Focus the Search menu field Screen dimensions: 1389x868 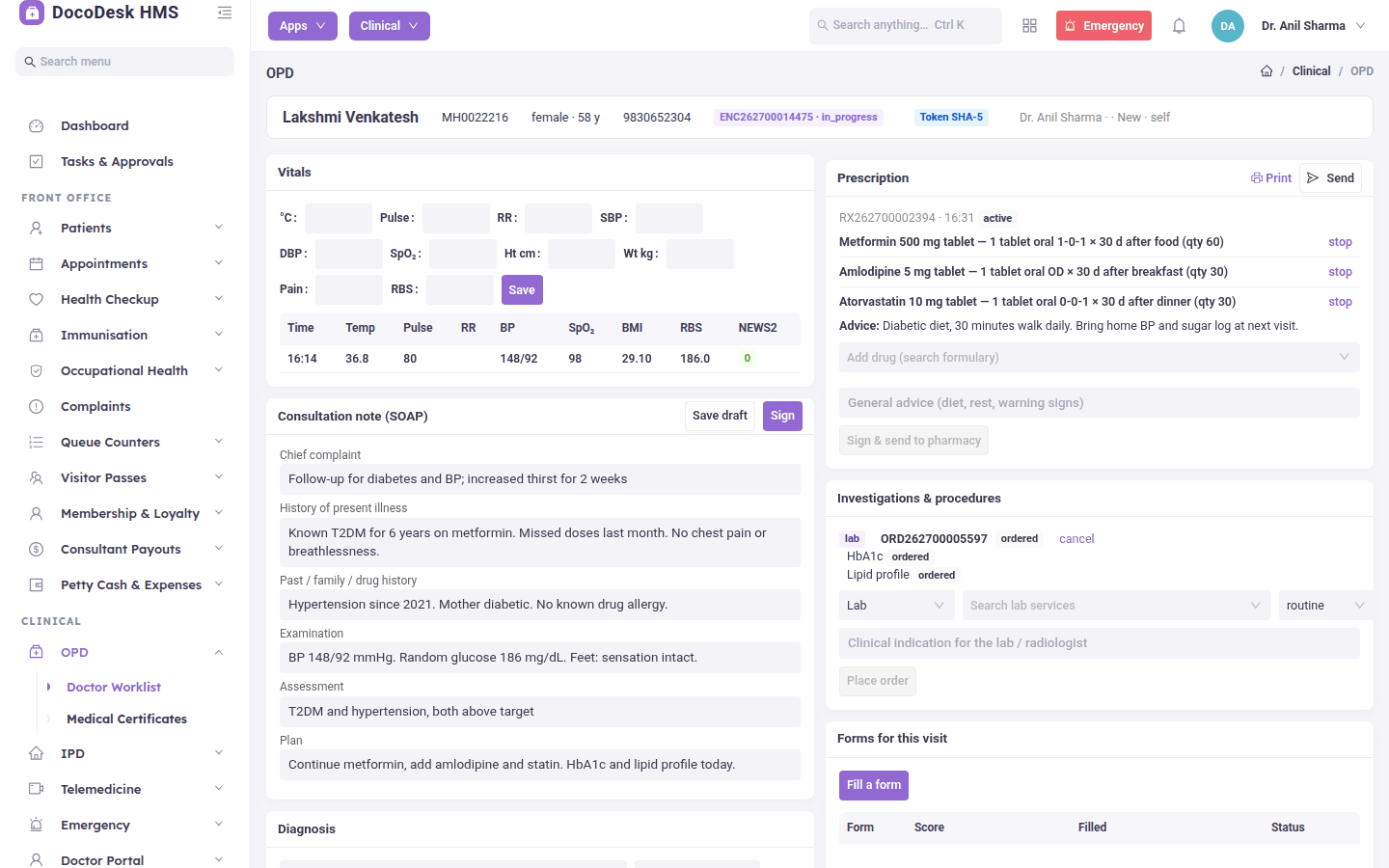[125, 62]
